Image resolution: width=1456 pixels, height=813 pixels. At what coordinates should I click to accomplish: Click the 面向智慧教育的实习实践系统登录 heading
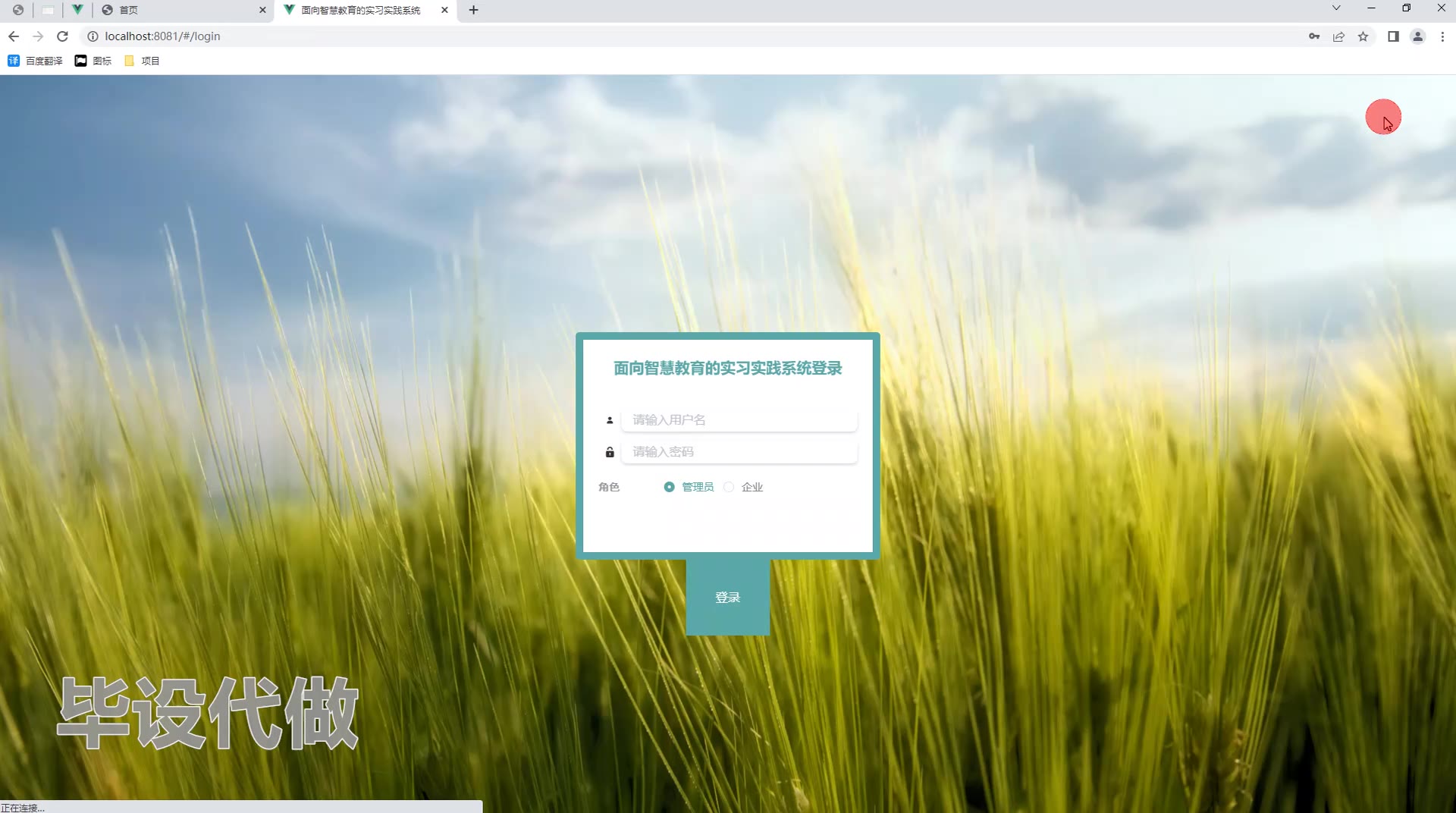click(728, 368)
